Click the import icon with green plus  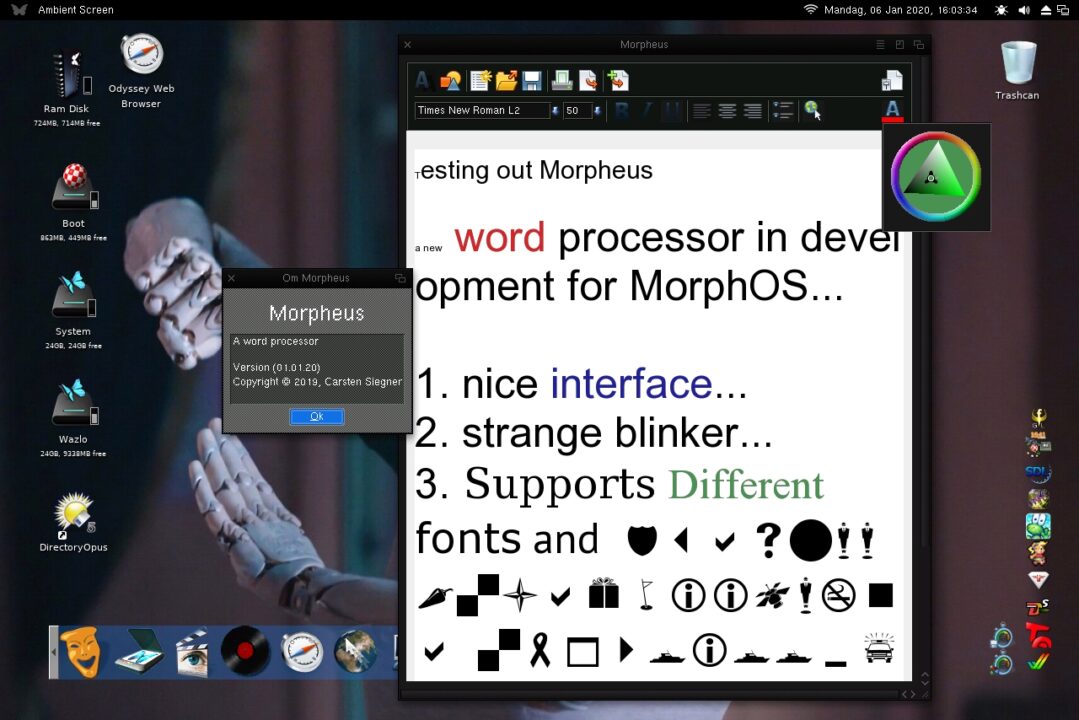tap(618, 80)
